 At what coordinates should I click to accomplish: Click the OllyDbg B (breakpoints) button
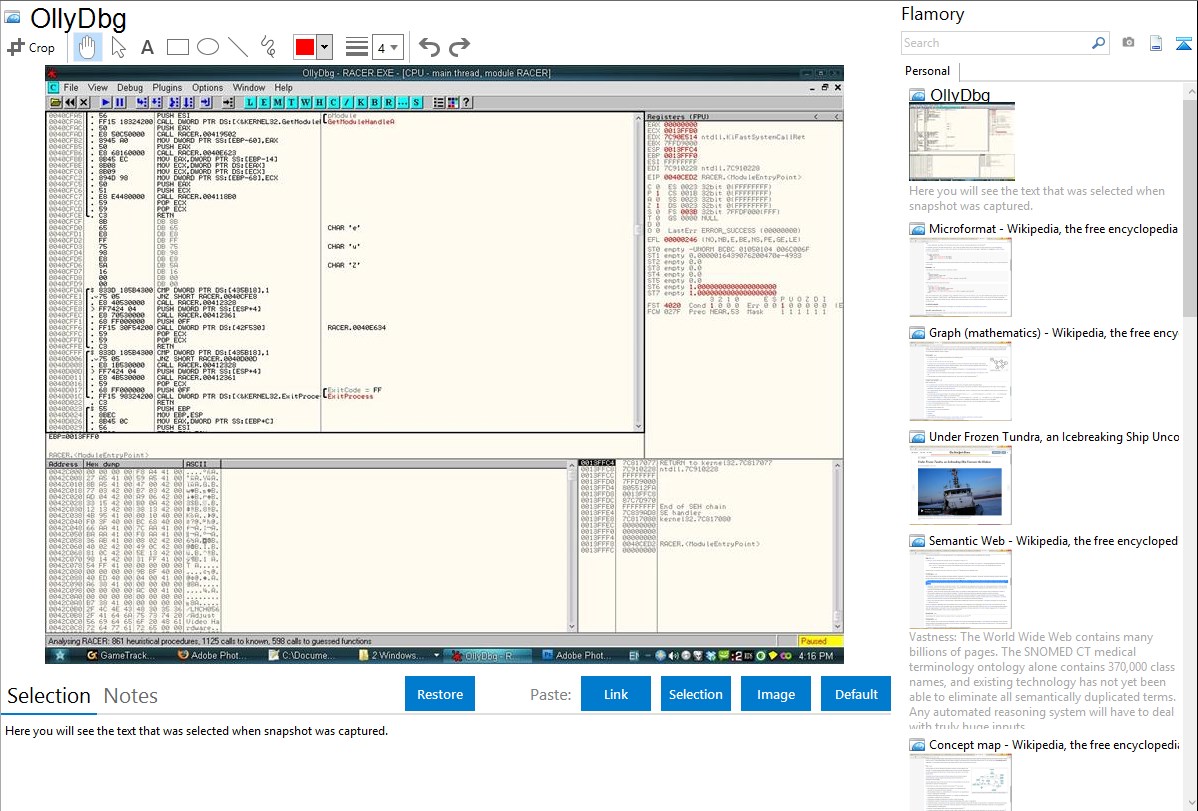coord(374,102)
